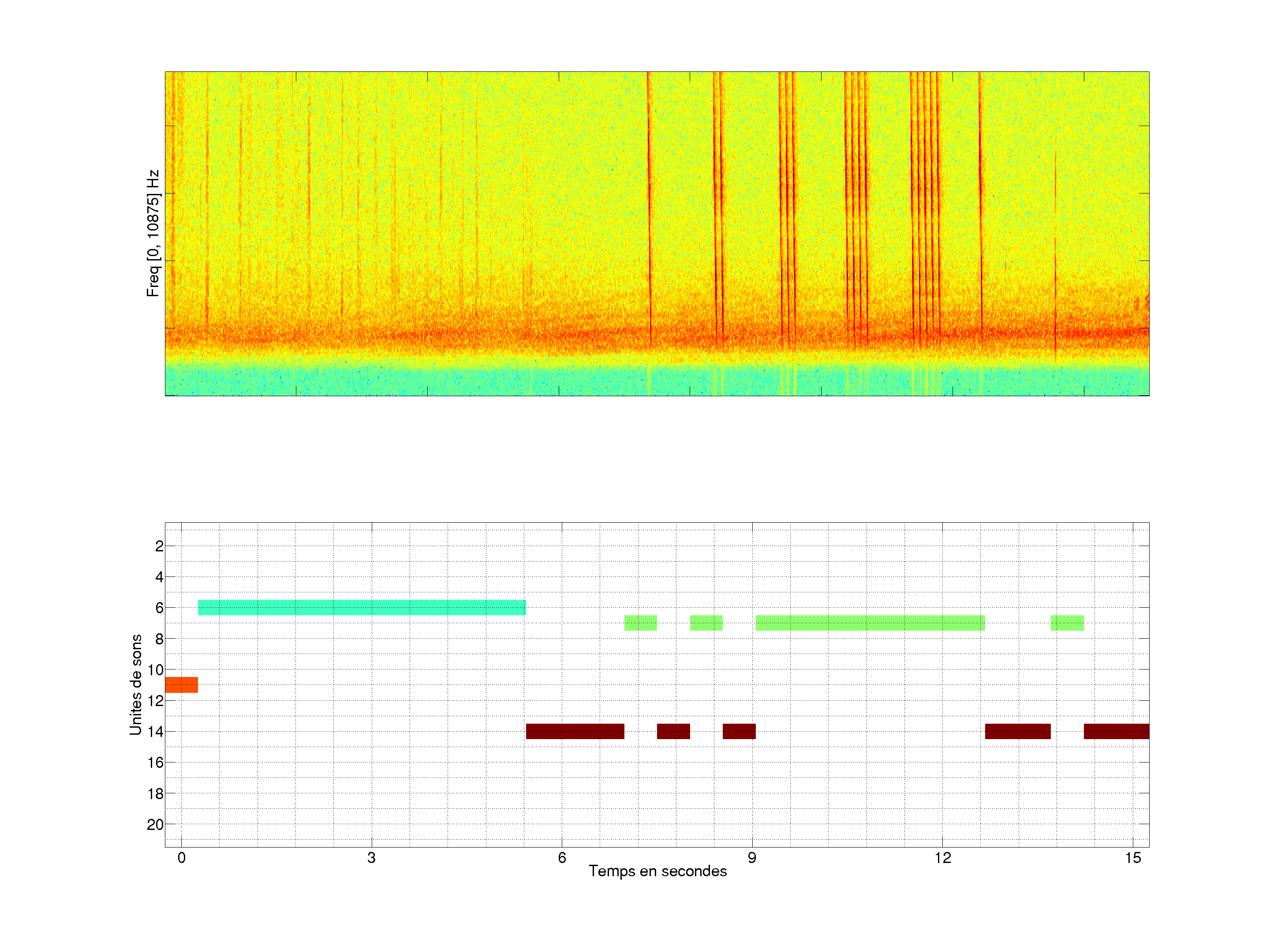
Task: Click the 'Unites de sons' y-axis label
Action: [135, 684]
